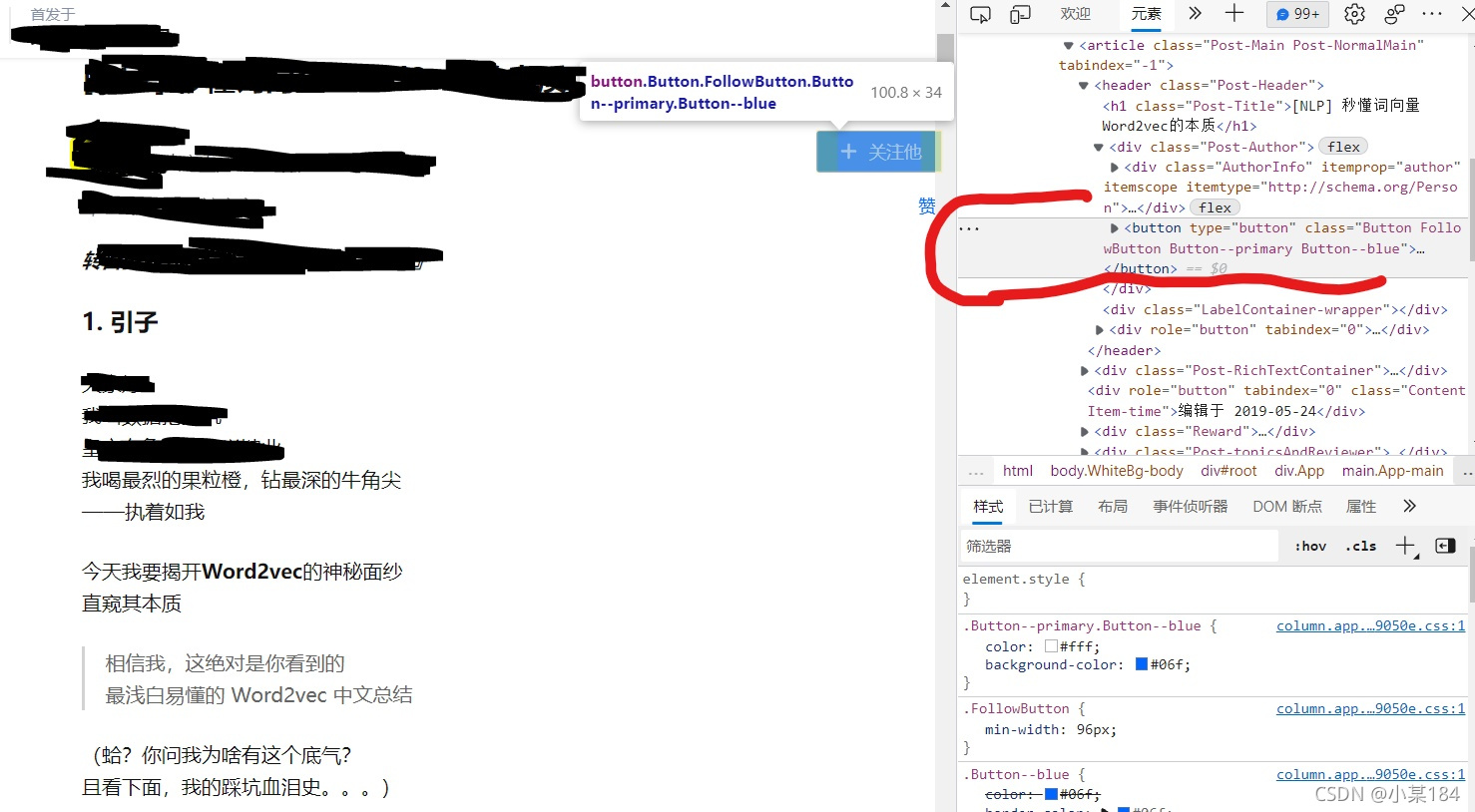Select the h1 Post-Title node

point(1261,116)
